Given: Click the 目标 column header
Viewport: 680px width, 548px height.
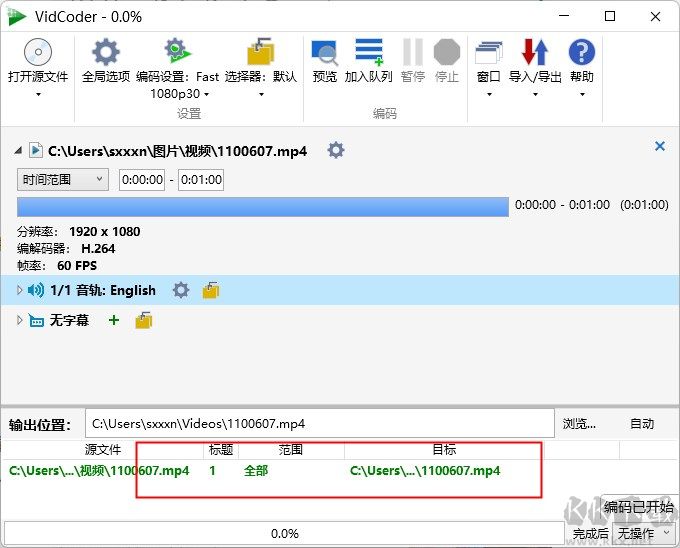Looking at the screenshot, I should (444, 450).
